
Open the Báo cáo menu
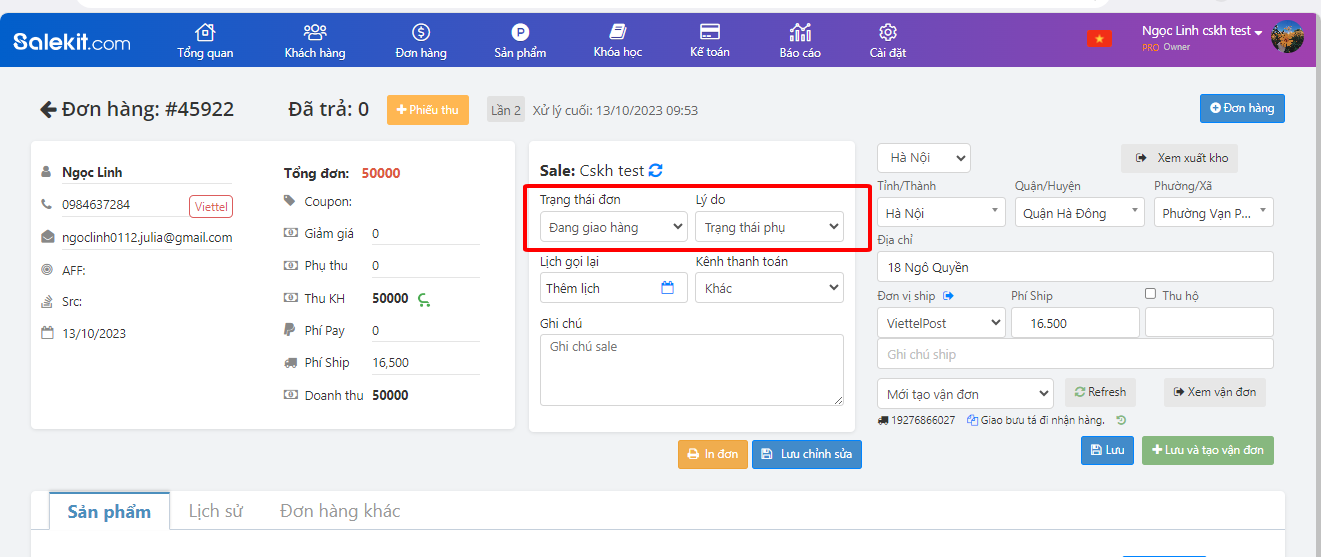800,40
